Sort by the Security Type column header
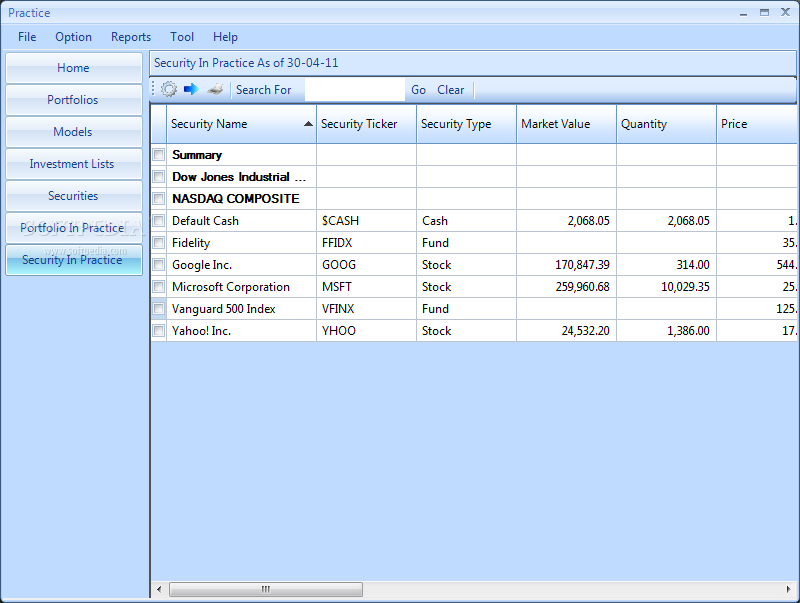This screenshot has height=603, width=800. click(466, 124)
